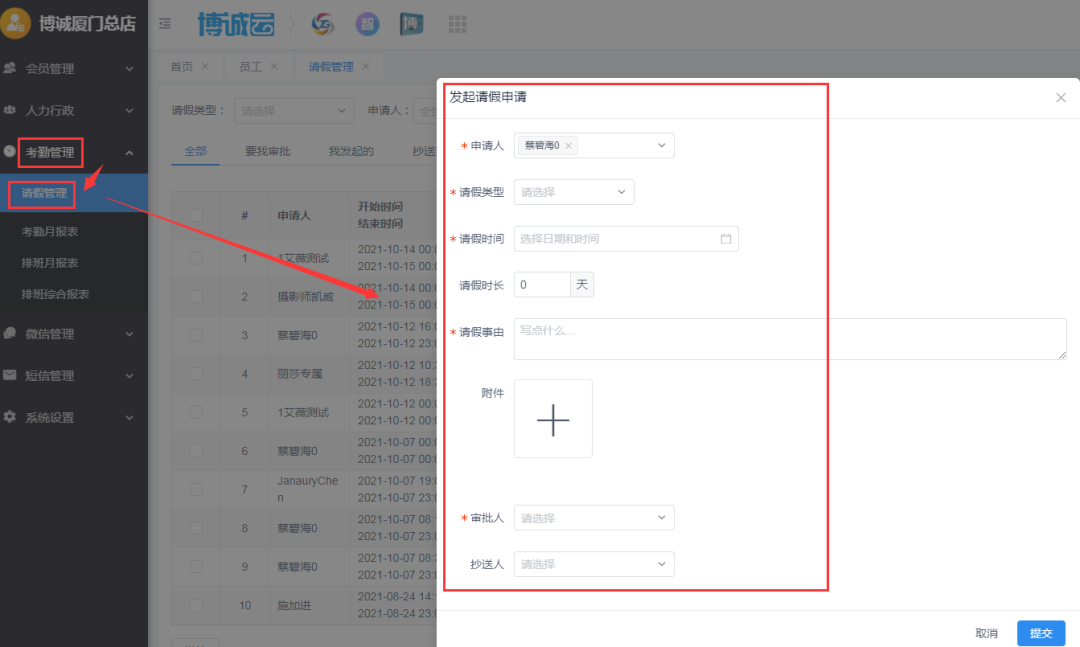Open the 审批人 dropdown
This screenshot has height=647, width=1080.
(593, 517)
